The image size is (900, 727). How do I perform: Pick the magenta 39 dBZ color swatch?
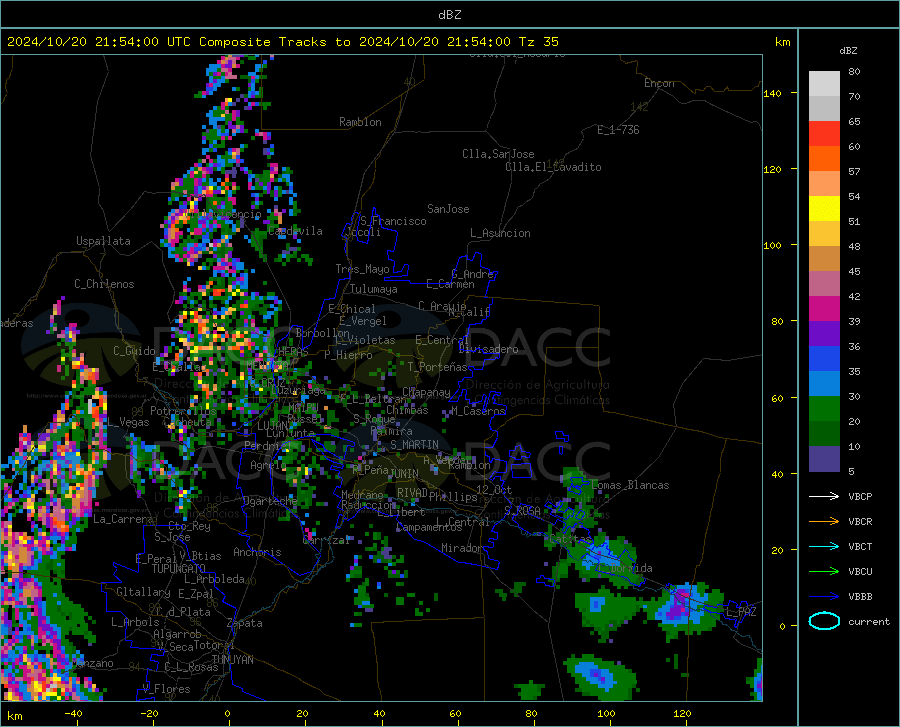coord(824,308)
